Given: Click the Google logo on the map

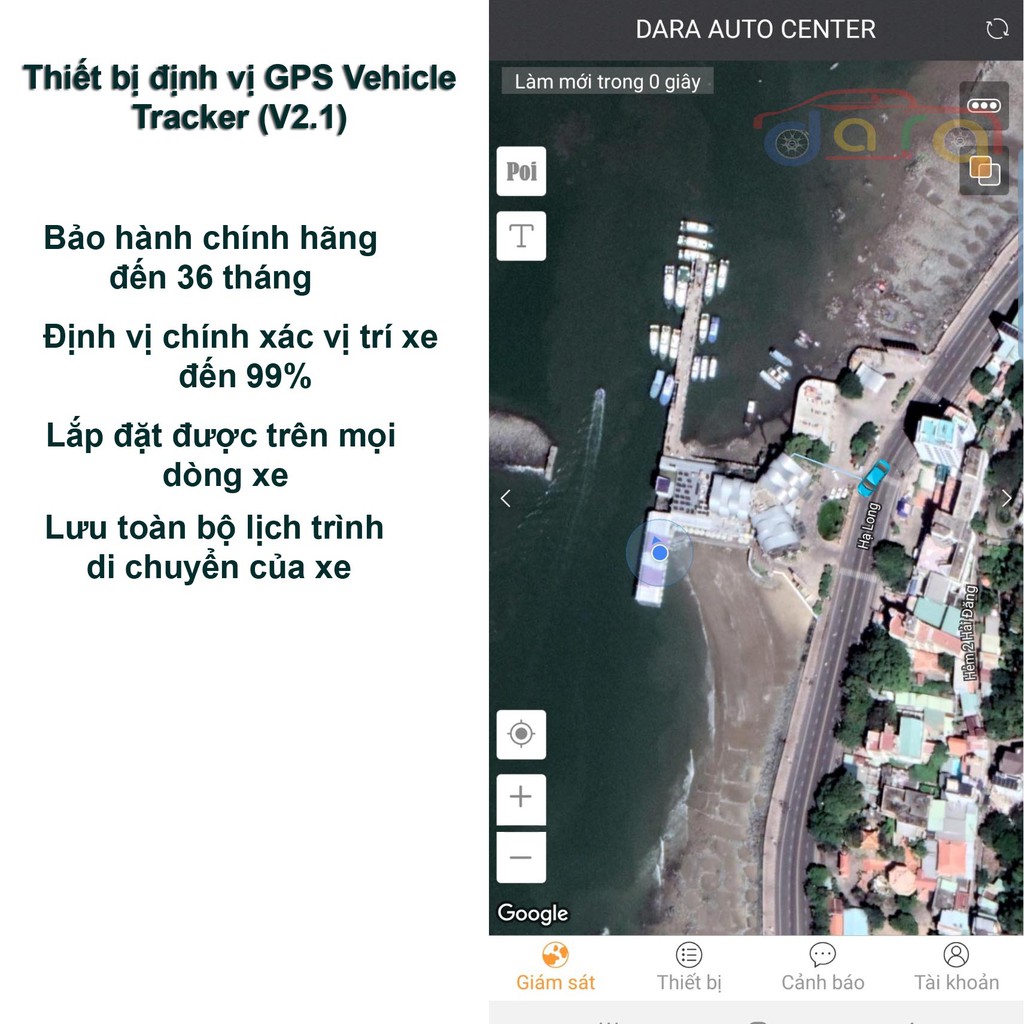Looking at the screenshot, I should pos(533,913).
